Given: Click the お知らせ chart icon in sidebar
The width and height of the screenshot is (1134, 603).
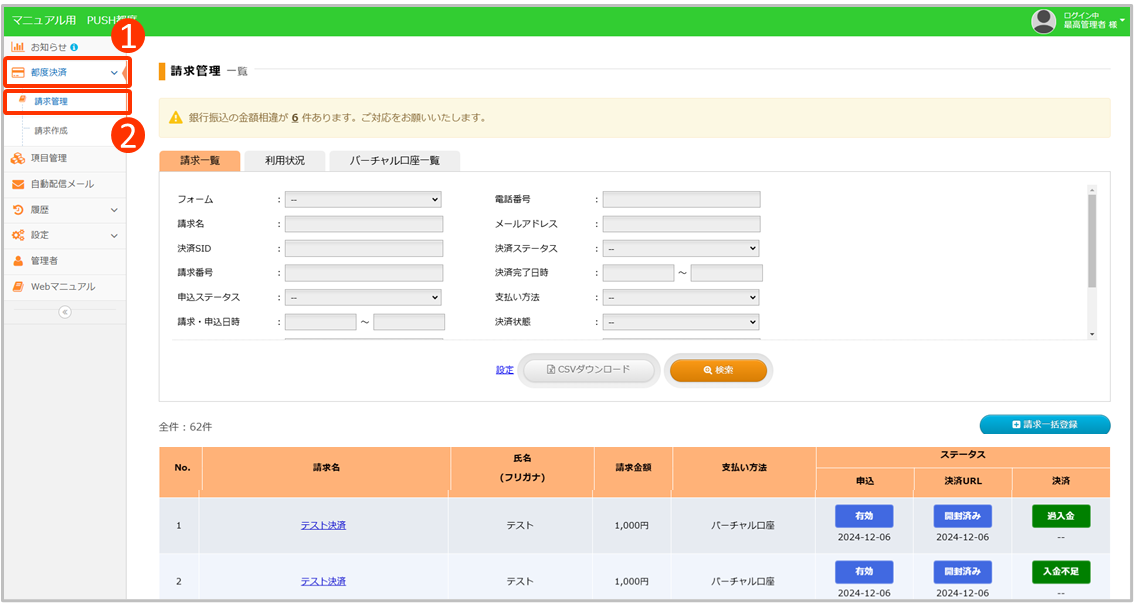Looking at the screenshot, I should pos(18,47).
